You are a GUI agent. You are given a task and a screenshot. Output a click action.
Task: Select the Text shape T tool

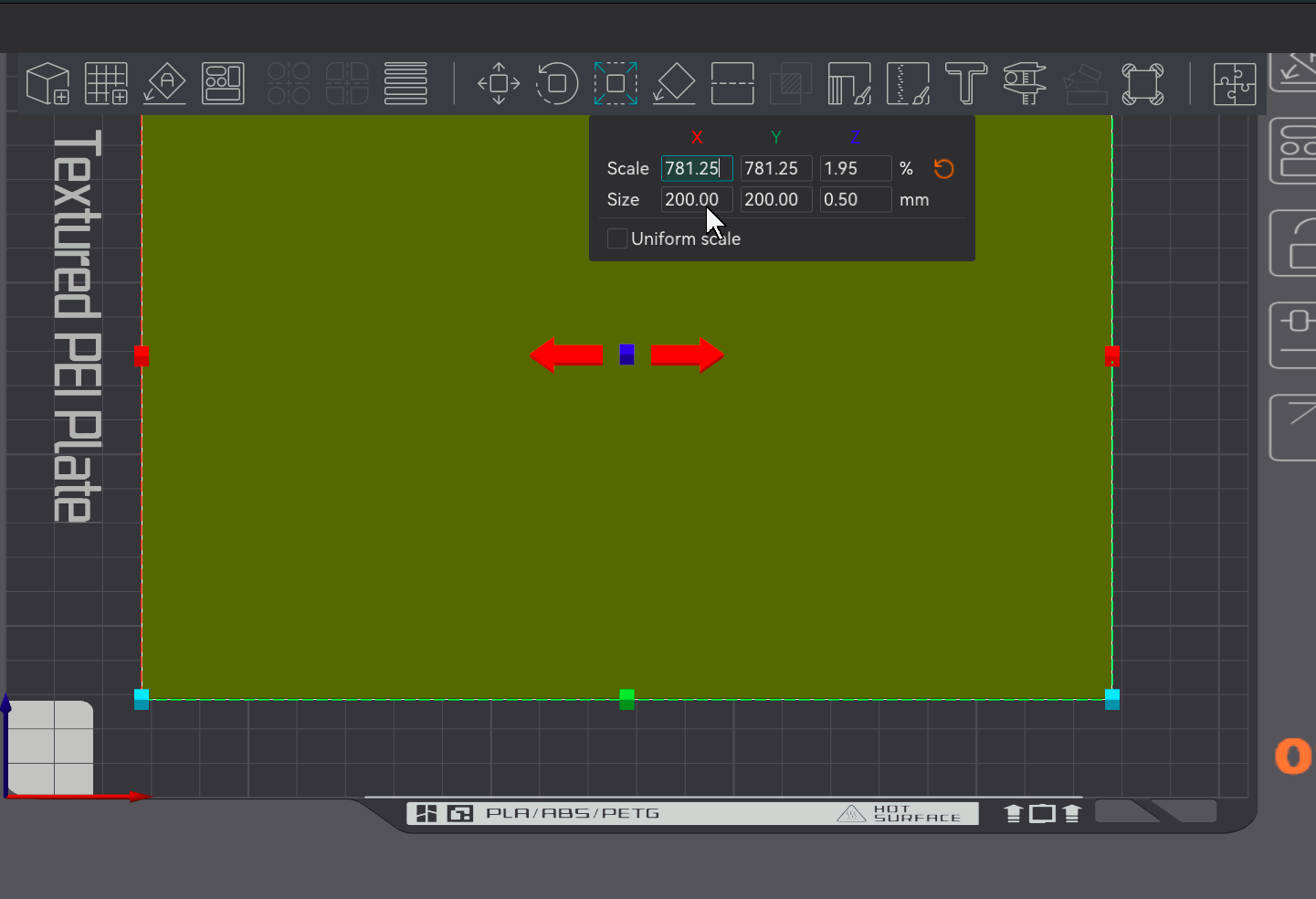click(966, 83)
